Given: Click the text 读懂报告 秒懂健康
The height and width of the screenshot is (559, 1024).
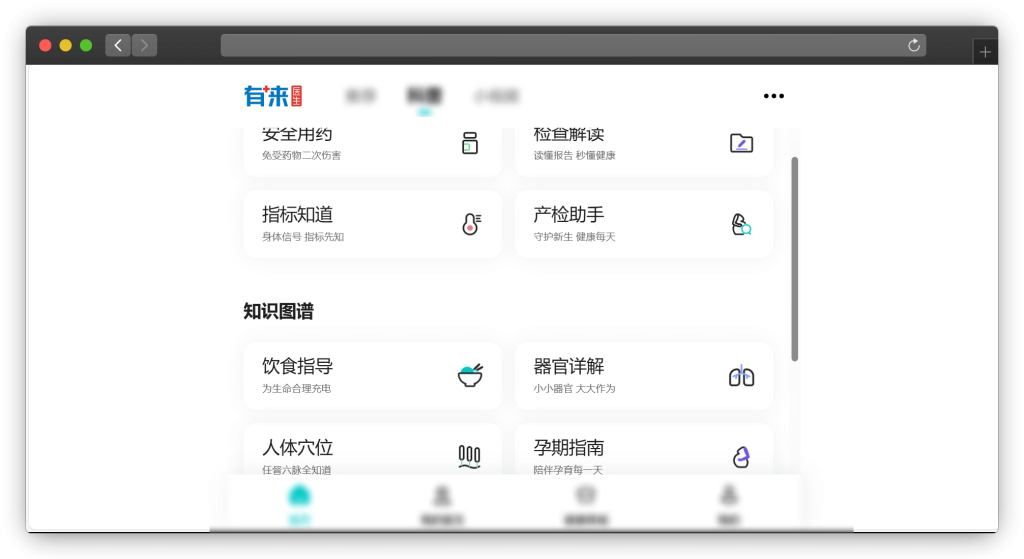Looking at the screenshot, I should (575, 155).
